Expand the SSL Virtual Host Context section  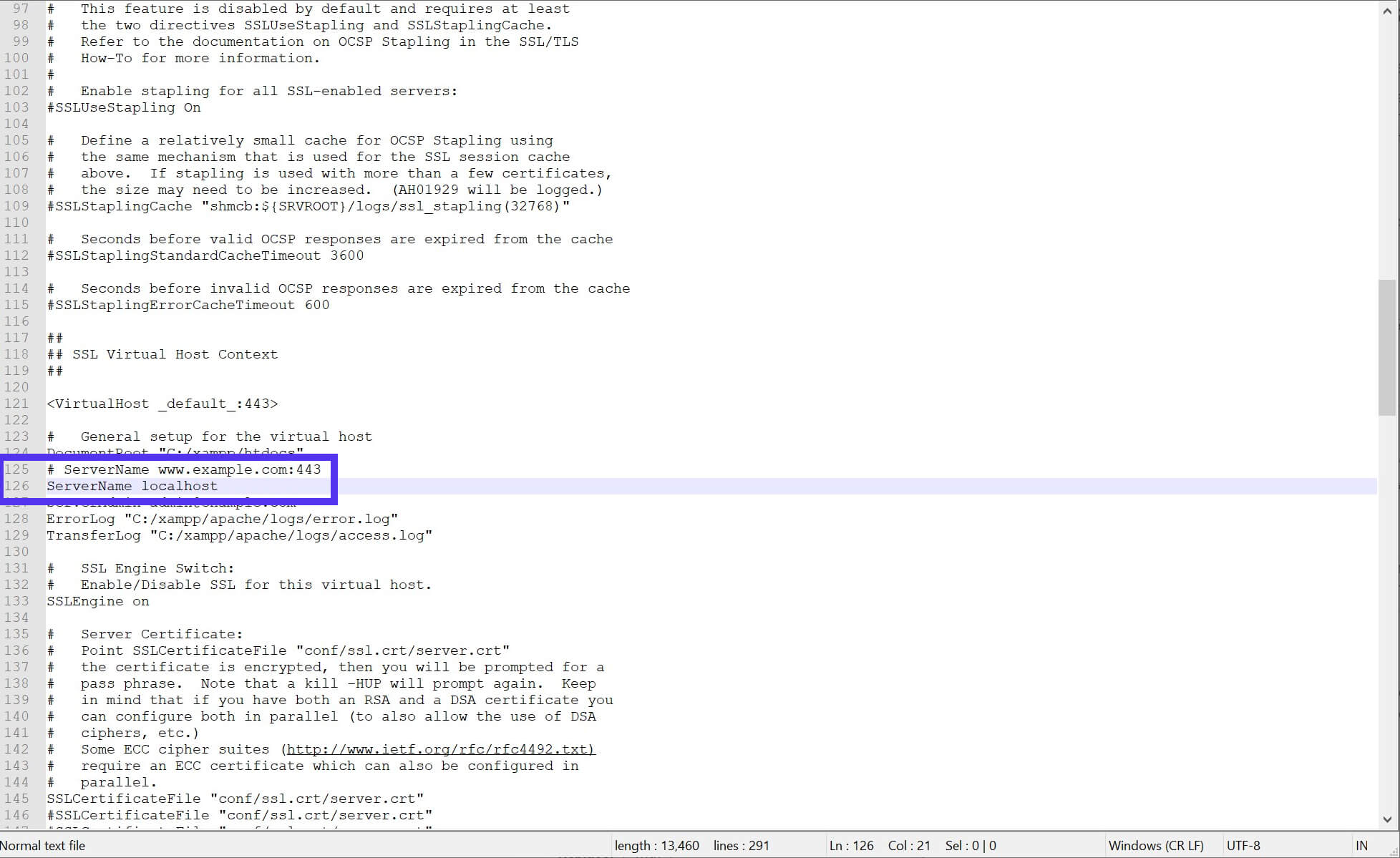(164, 354)
